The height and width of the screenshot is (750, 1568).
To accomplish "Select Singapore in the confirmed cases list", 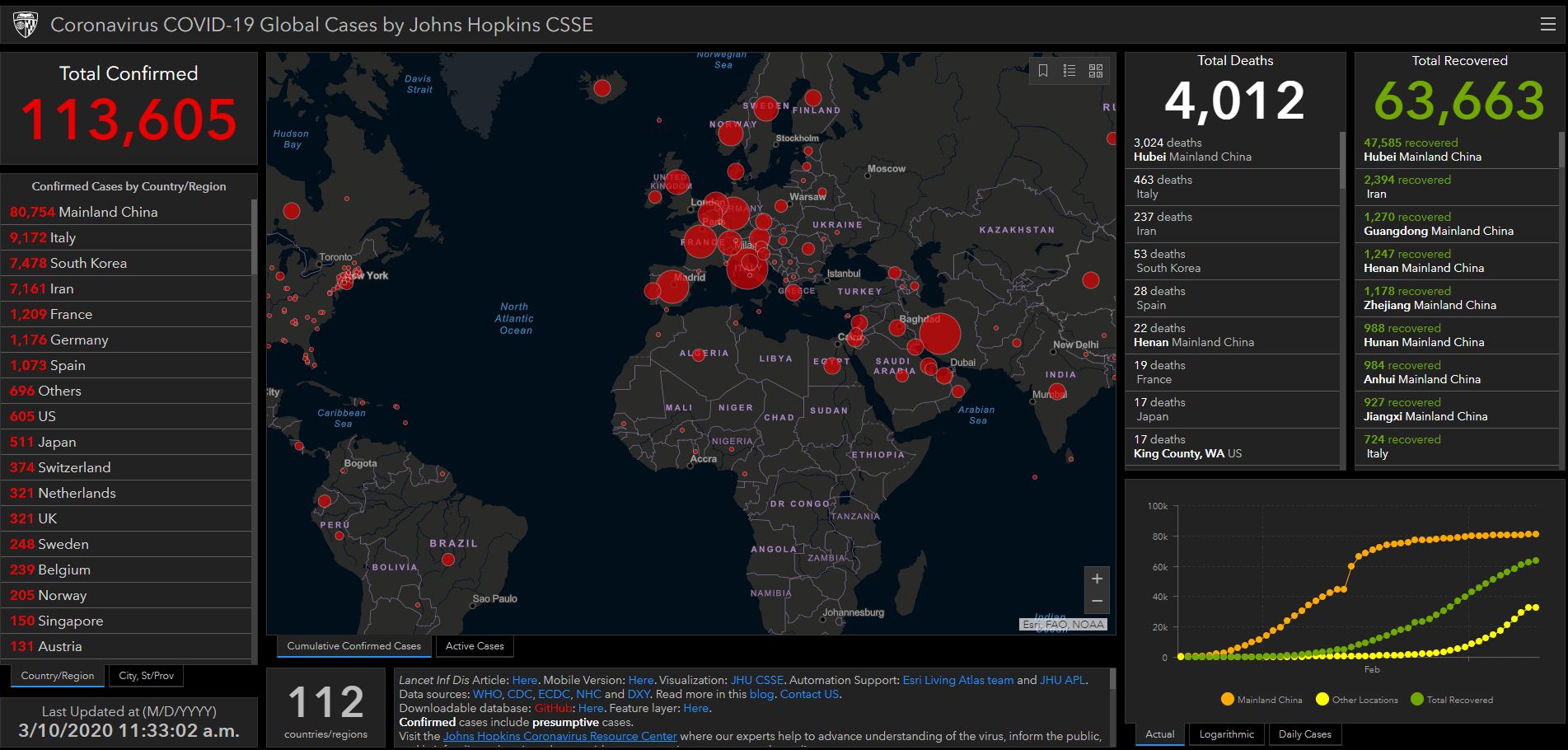I will pos(126,621).
